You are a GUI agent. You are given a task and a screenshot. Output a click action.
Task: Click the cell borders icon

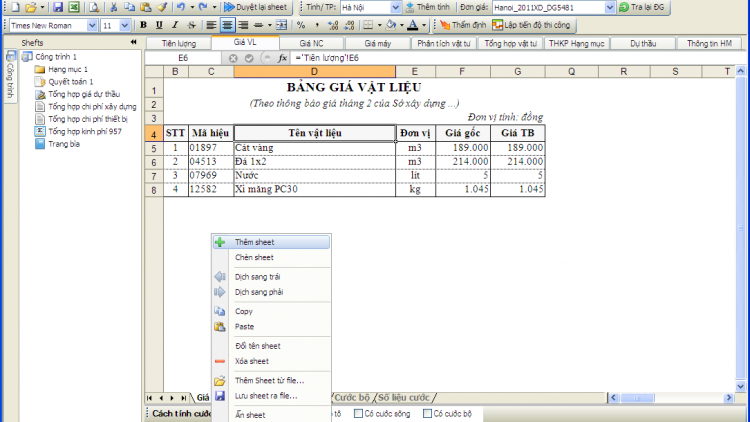click(368, 25)
